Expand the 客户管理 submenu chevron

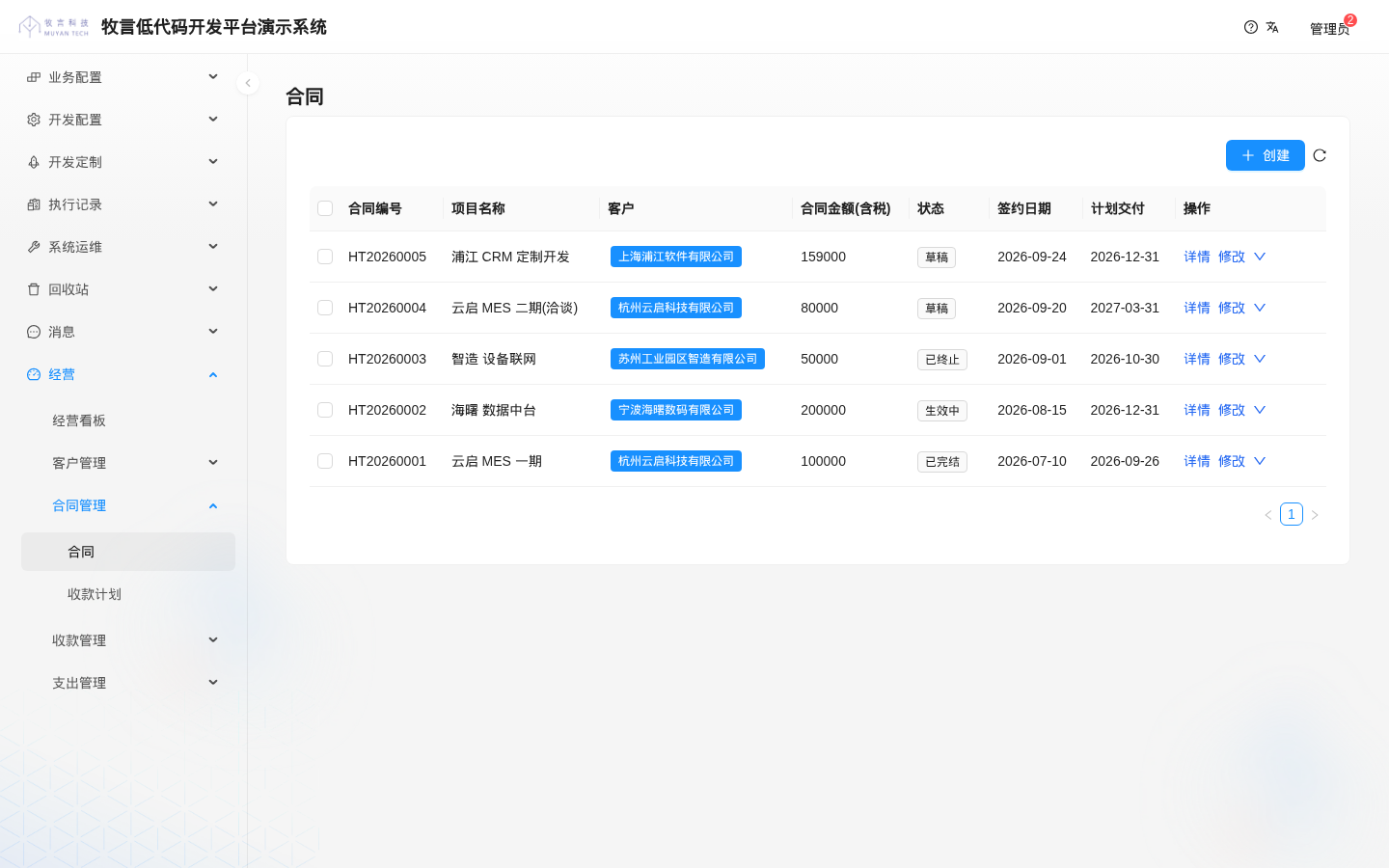[213, 463]
